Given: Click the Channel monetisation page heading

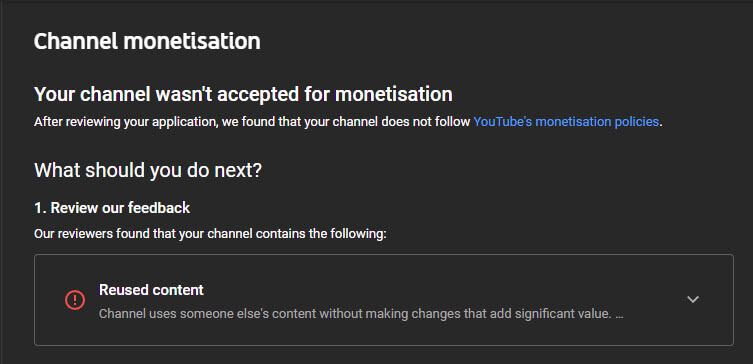Looking at the screenshot, I should pyautogui.click(x=147, y=41).
